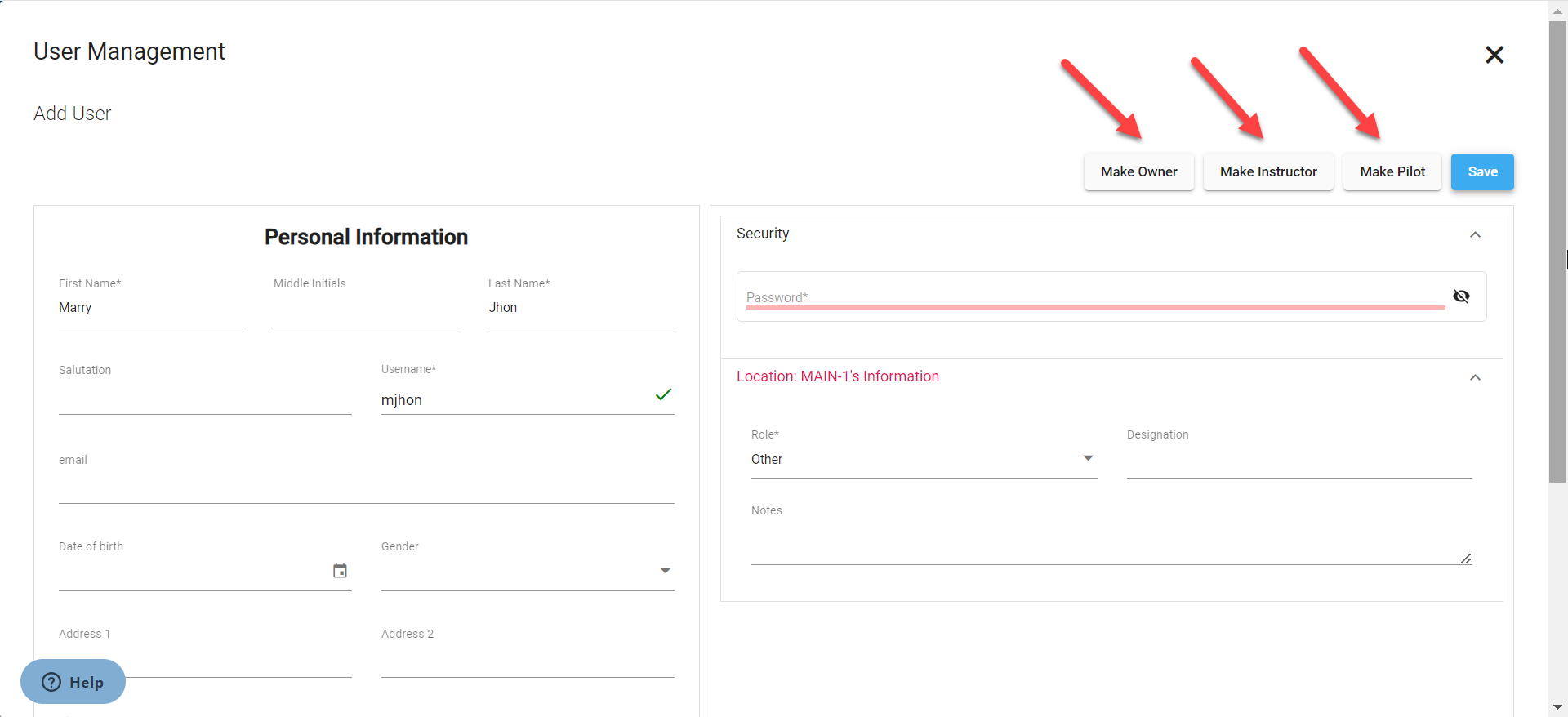
Task: Toggle password visibility eye icon
Action: coord(1461,296)
